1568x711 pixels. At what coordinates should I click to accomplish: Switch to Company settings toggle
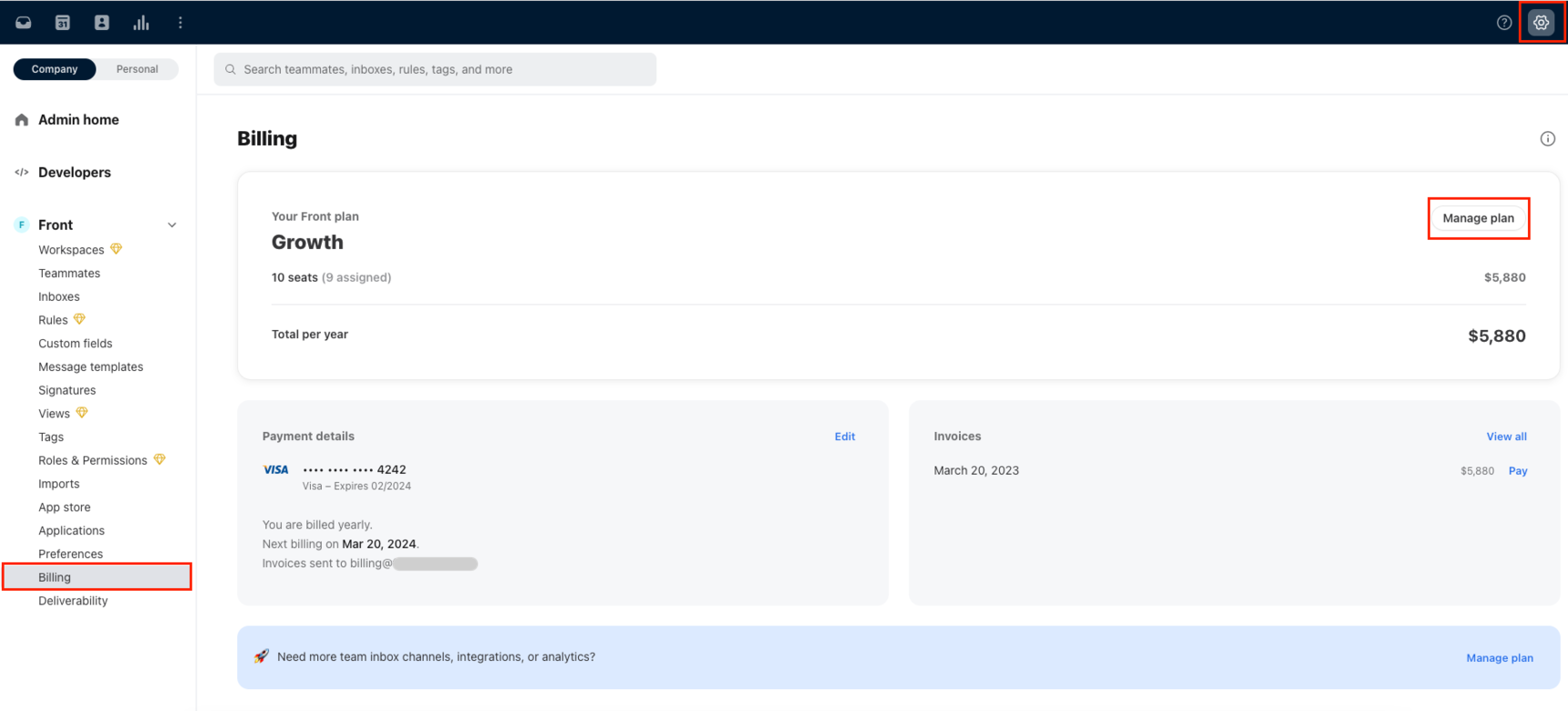[x=55, y=69]
